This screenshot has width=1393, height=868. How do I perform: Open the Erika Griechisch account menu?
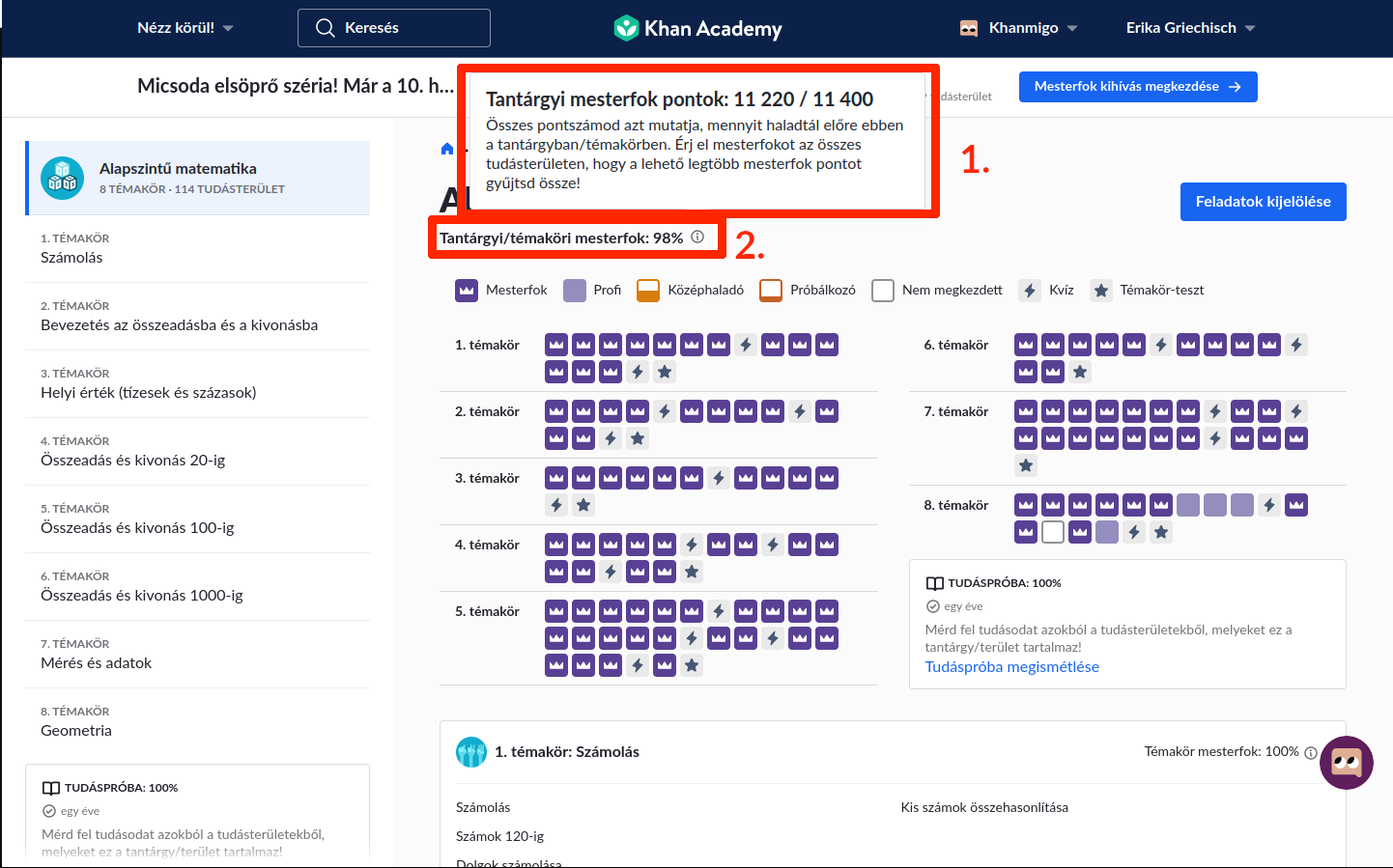[x=1190, y=28]
